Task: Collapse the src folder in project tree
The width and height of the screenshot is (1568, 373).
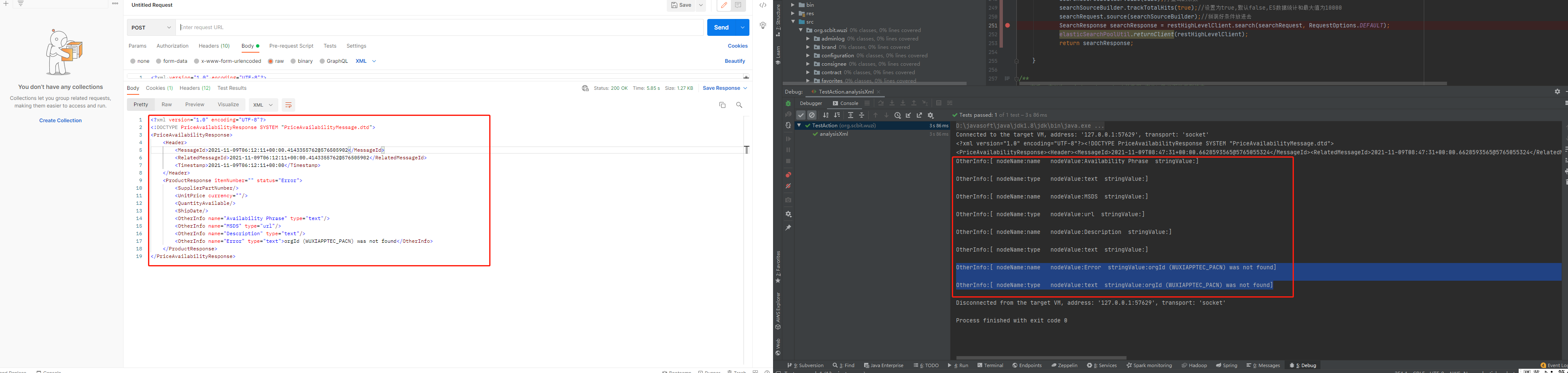Action: click(x=793, y=22)
